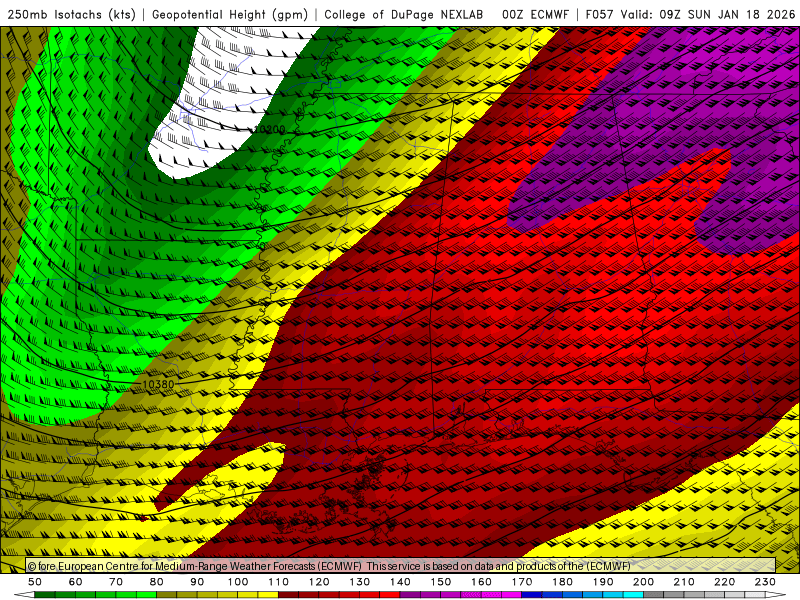
Task: Click the "120" legend value
Action: (x=319, y=582)
